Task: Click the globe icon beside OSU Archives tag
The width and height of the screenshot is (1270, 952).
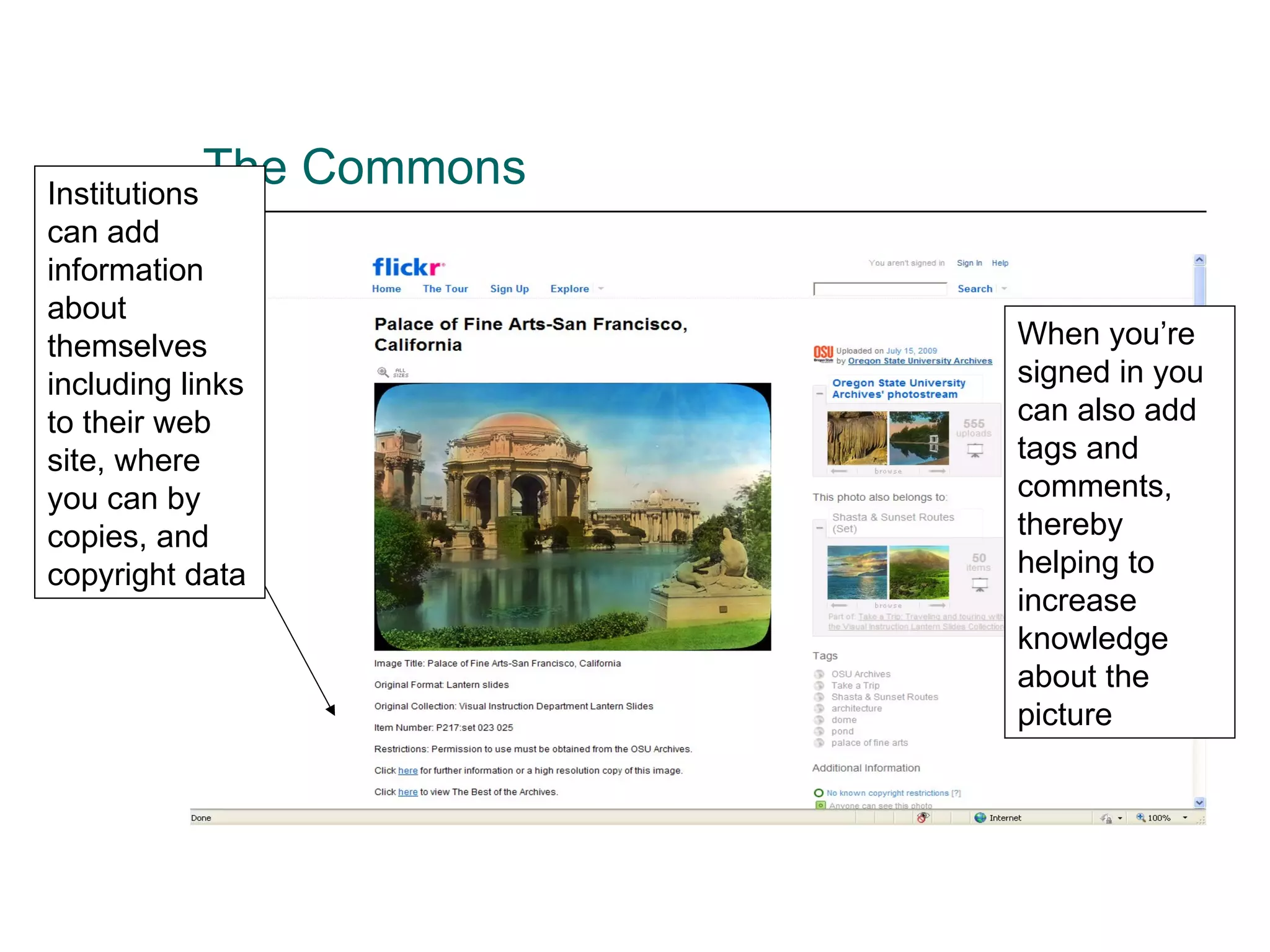Action: point(819,674)
